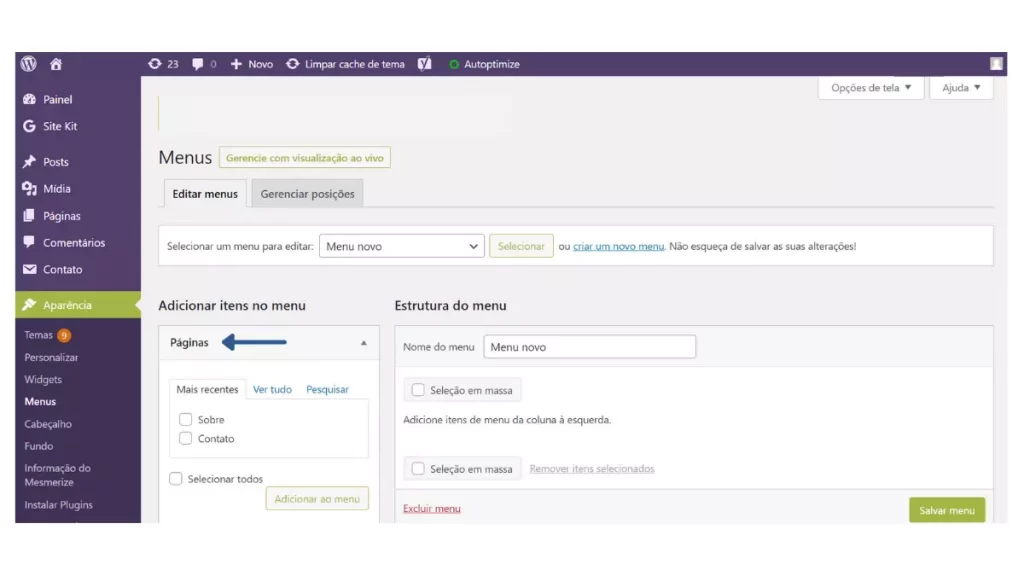Click Remover itens selecionados link
Image resolution: width=1024 pixels, height=576 pixels.
point(592,468)
